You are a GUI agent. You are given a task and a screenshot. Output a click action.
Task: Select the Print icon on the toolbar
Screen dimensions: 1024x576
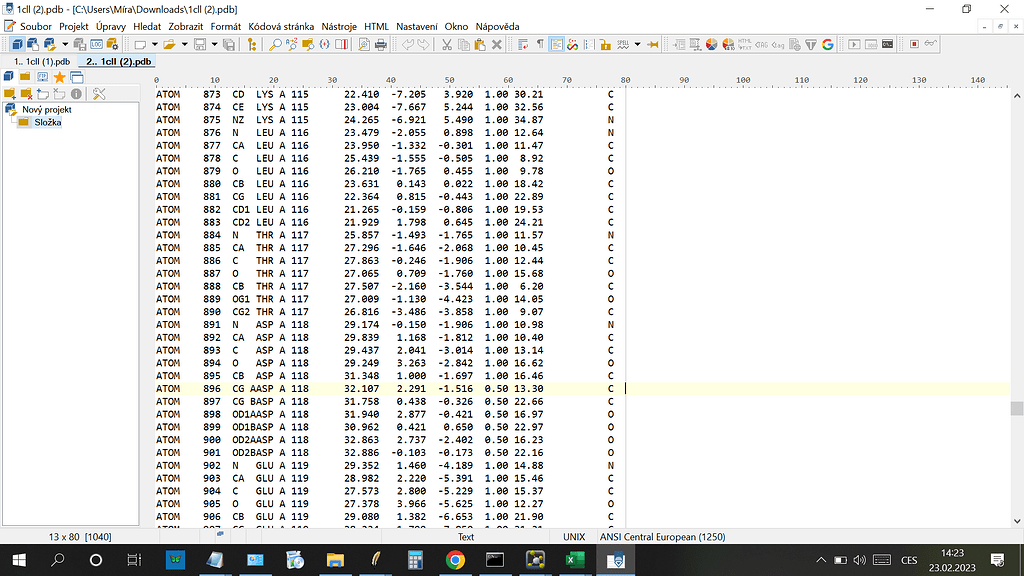(380, 45)
